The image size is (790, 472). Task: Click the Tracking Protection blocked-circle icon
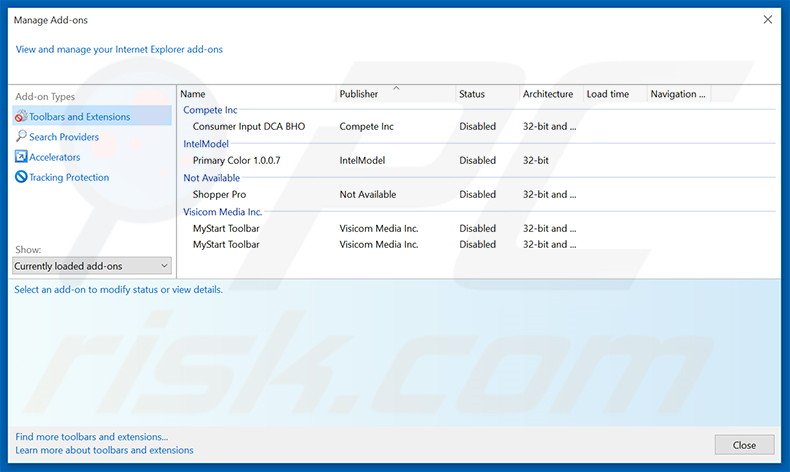pyautogui.click(x=21, y=177)
